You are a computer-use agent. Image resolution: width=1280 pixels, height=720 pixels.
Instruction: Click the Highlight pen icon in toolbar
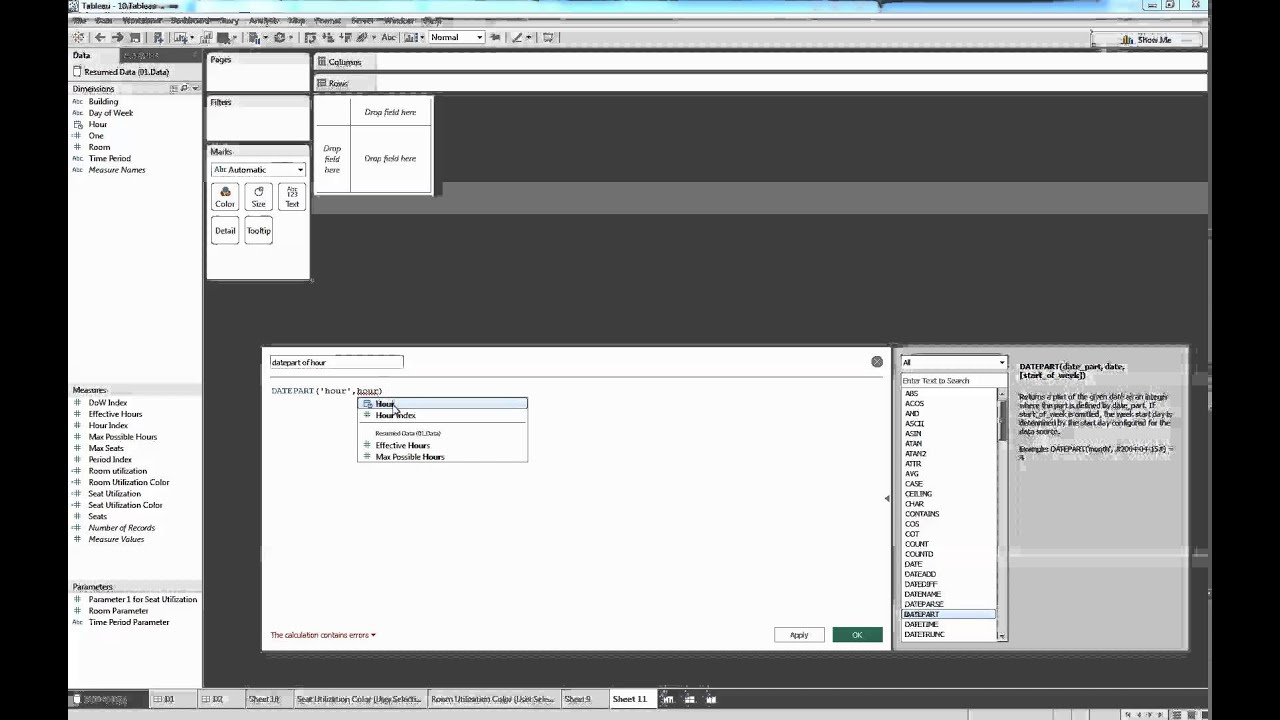(x=518, y=37)
